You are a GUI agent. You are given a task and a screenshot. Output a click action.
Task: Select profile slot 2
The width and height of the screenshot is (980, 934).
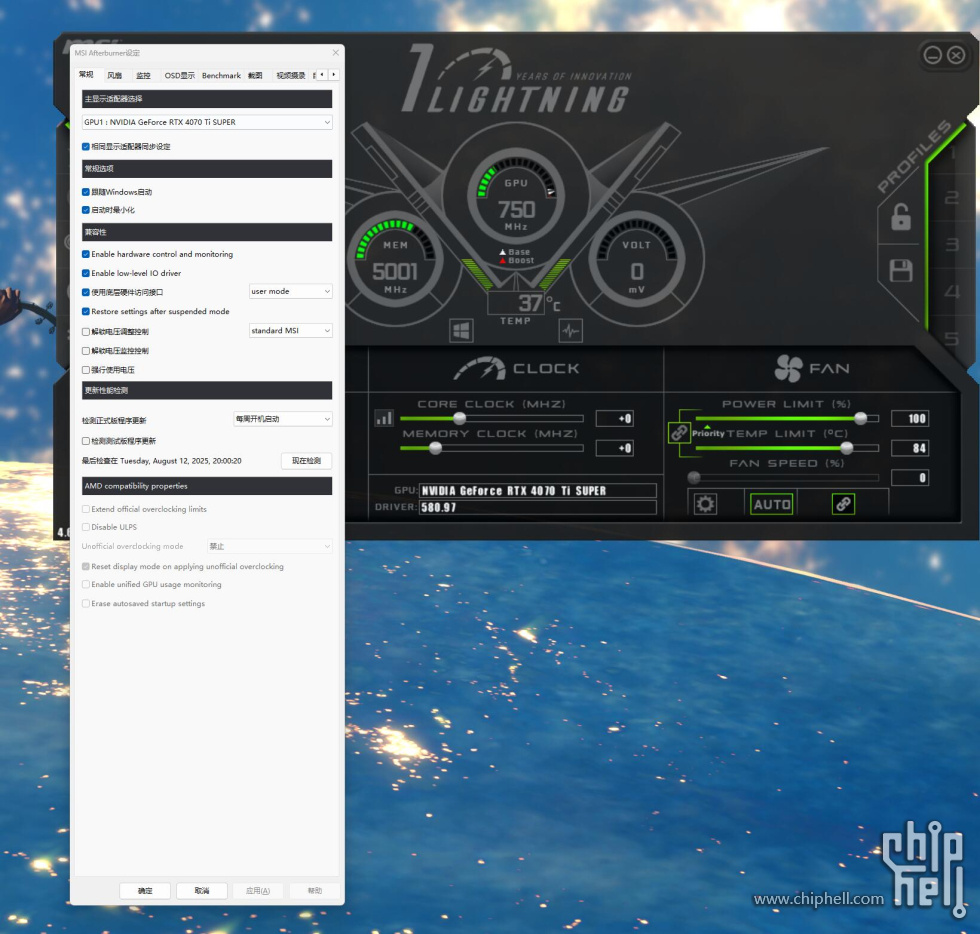click(x=951, y=198)
